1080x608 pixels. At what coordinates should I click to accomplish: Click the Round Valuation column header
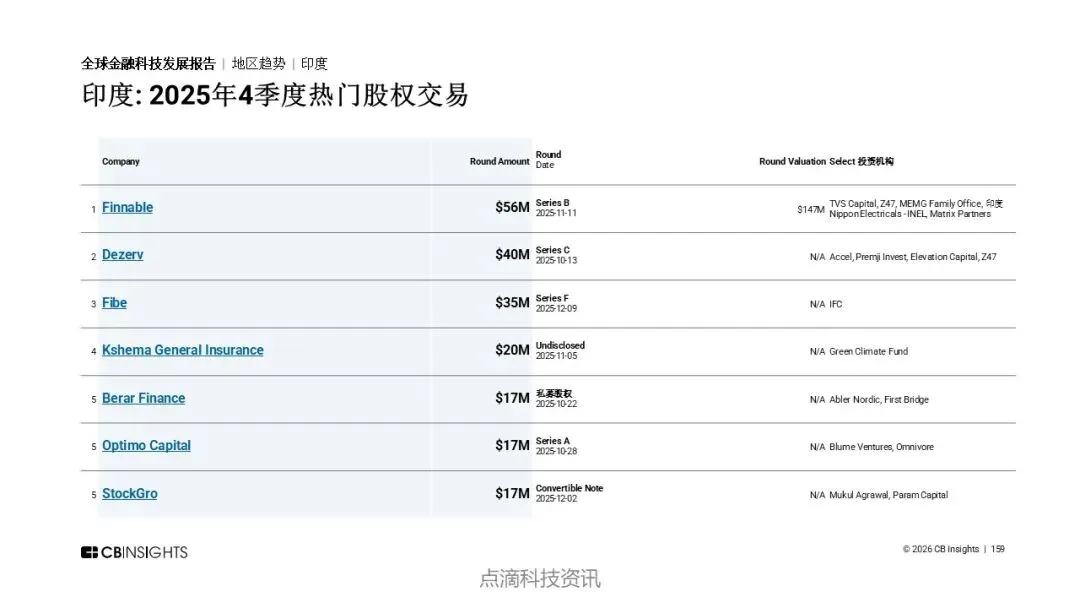click(x=792, y=162)
